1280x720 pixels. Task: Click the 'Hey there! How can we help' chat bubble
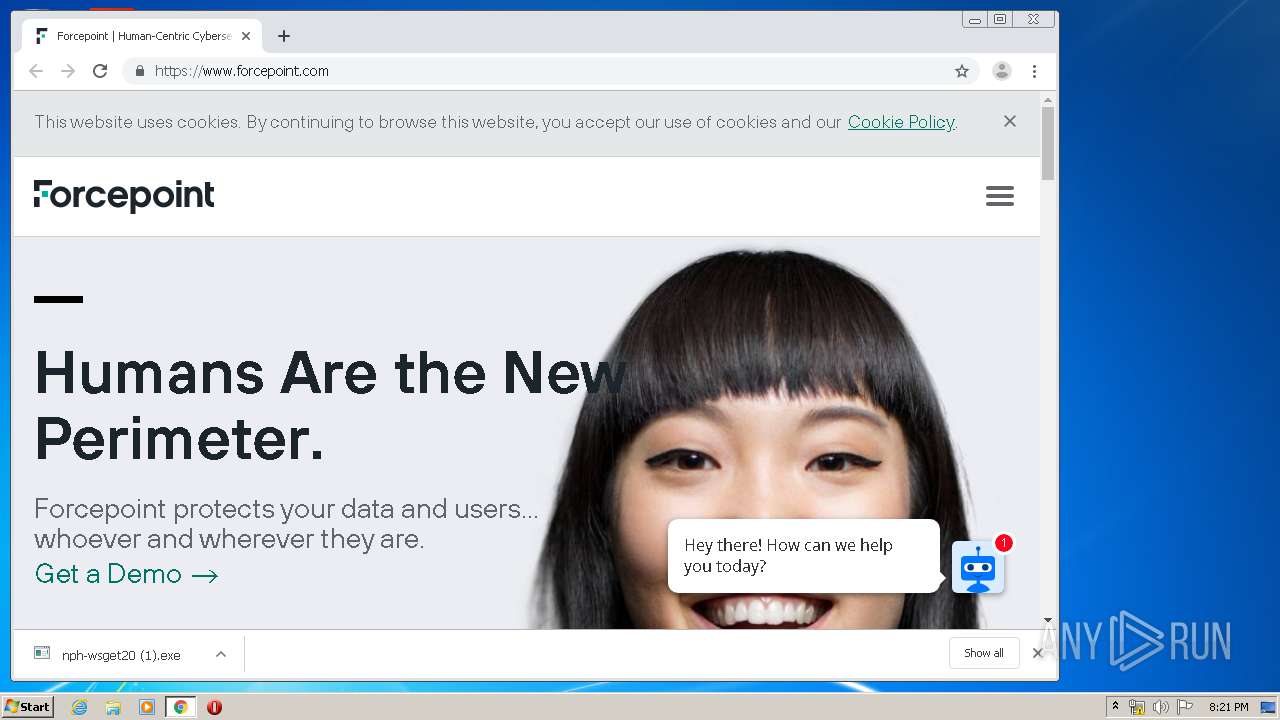pyautogui.click(x=804, y=556)
